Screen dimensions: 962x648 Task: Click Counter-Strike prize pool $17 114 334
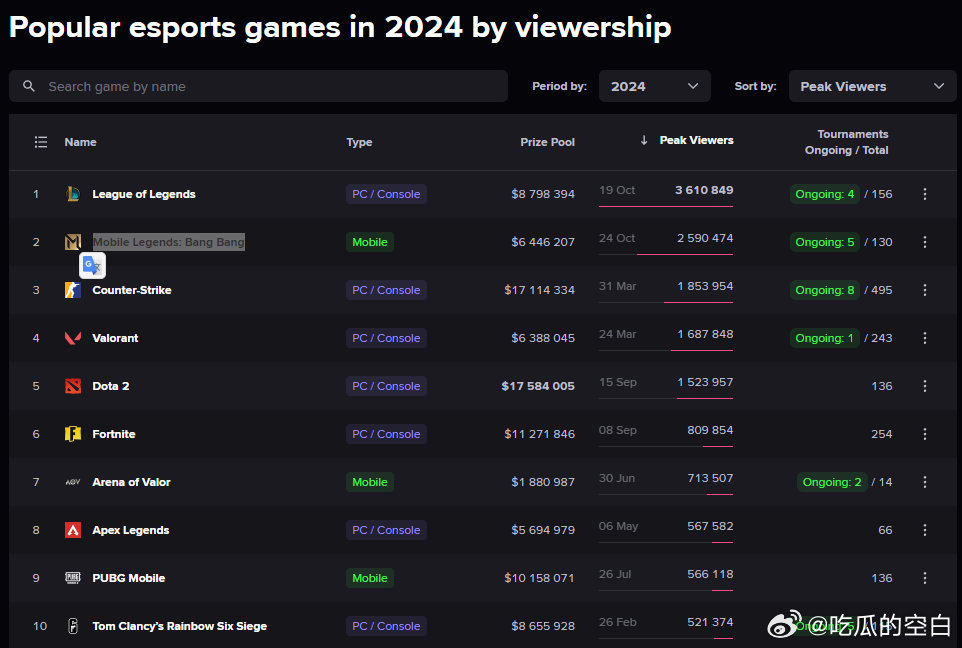coord(539,290)
